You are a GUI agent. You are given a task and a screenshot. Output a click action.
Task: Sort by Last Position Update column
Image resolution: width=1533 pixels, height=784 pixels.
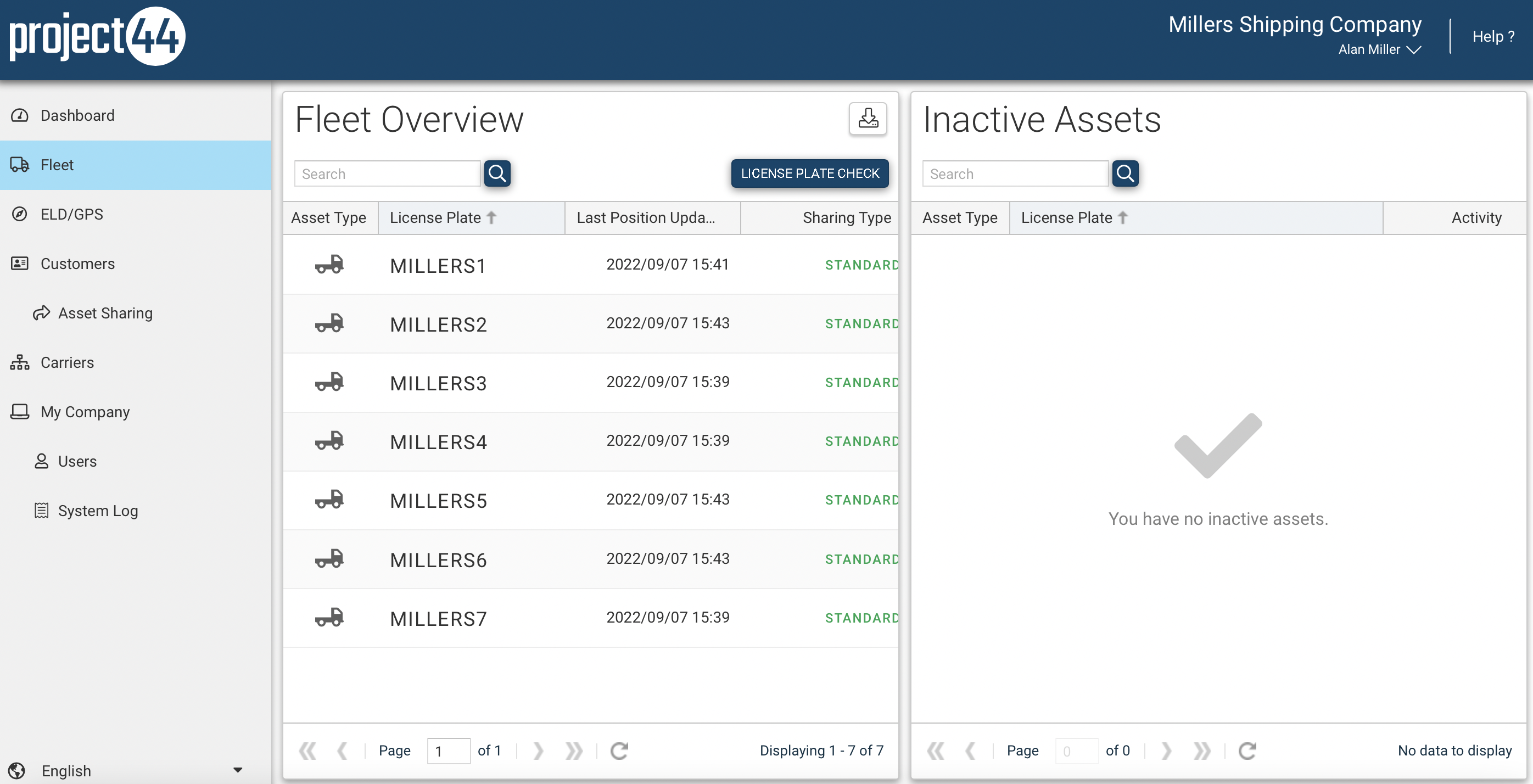click(x=652, y=218)
